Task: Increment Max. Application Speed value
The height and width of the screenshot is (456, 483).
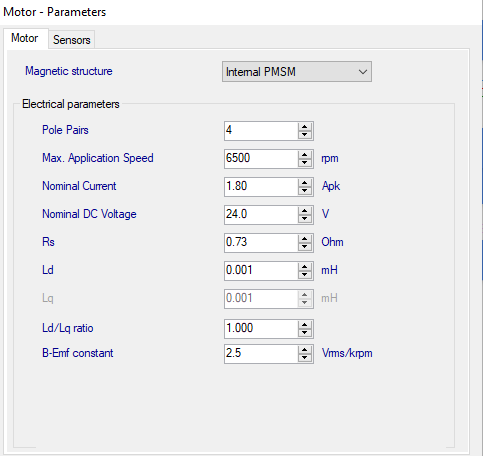Action: coord(305,155)
